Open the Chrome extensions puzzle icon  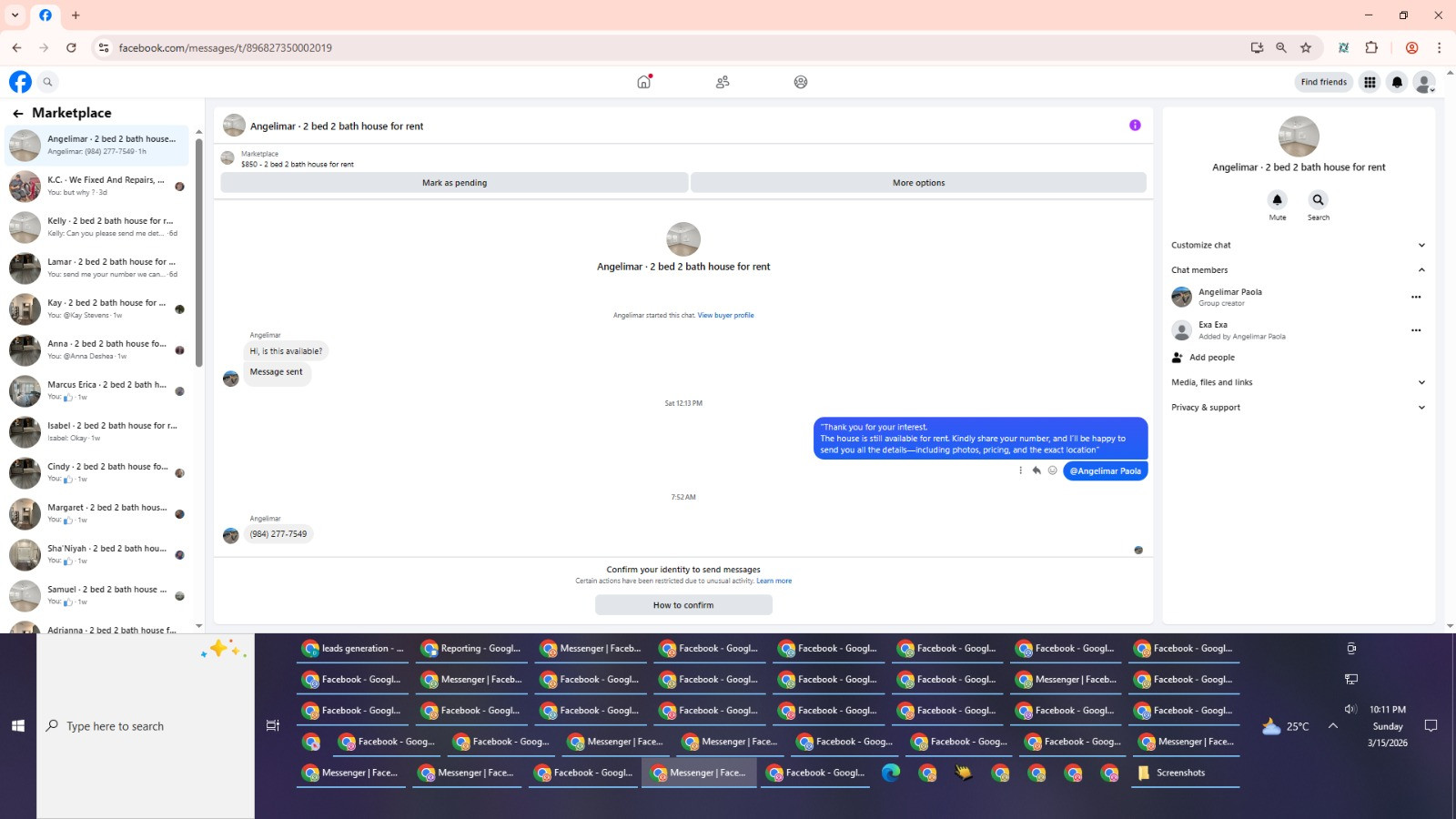coord(1371,47)
